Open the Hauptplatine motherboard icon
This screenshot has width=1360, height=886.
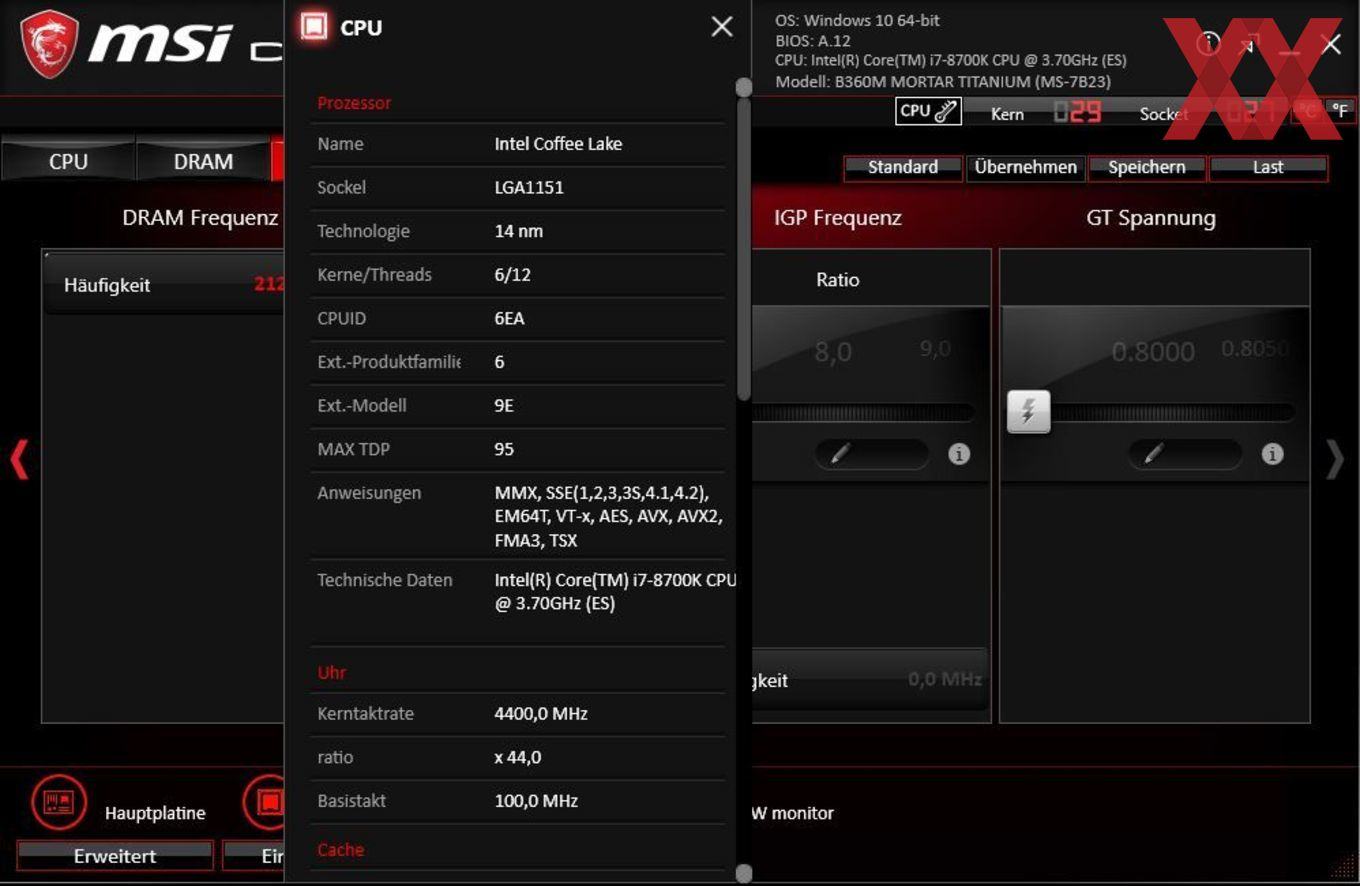click(59, 802)
